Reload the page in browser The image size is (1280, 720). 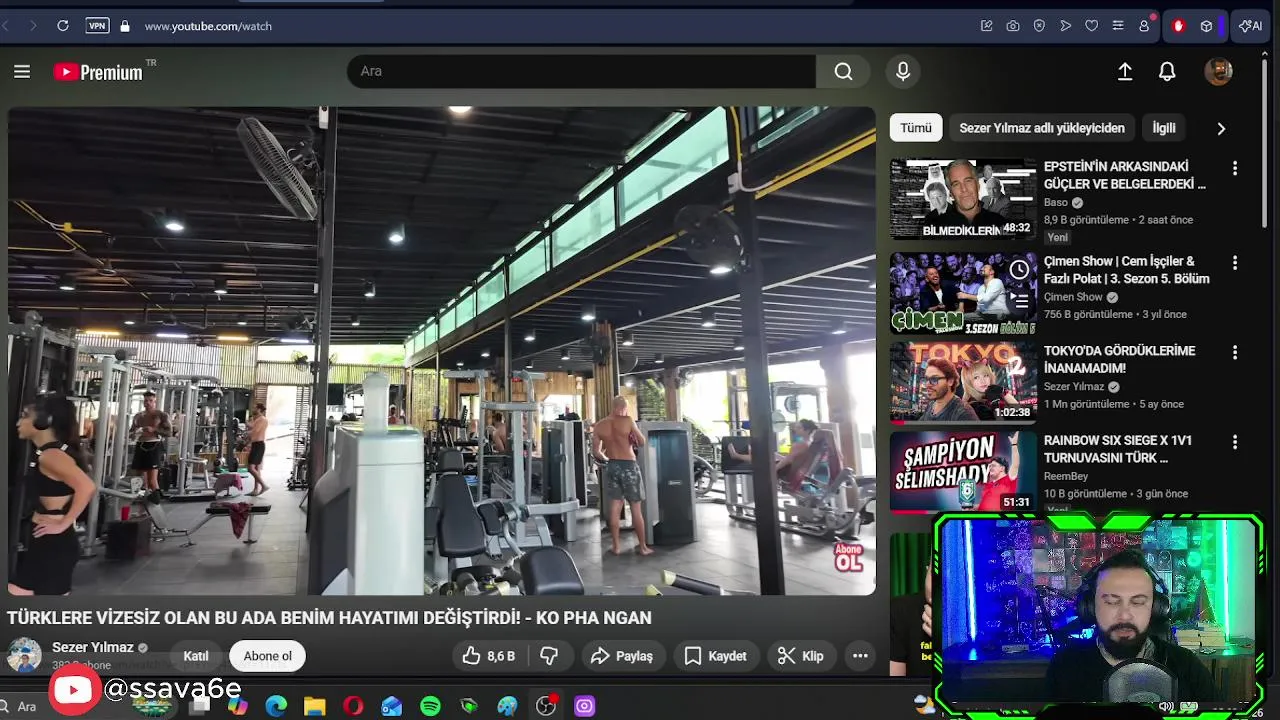pos(63,26)
